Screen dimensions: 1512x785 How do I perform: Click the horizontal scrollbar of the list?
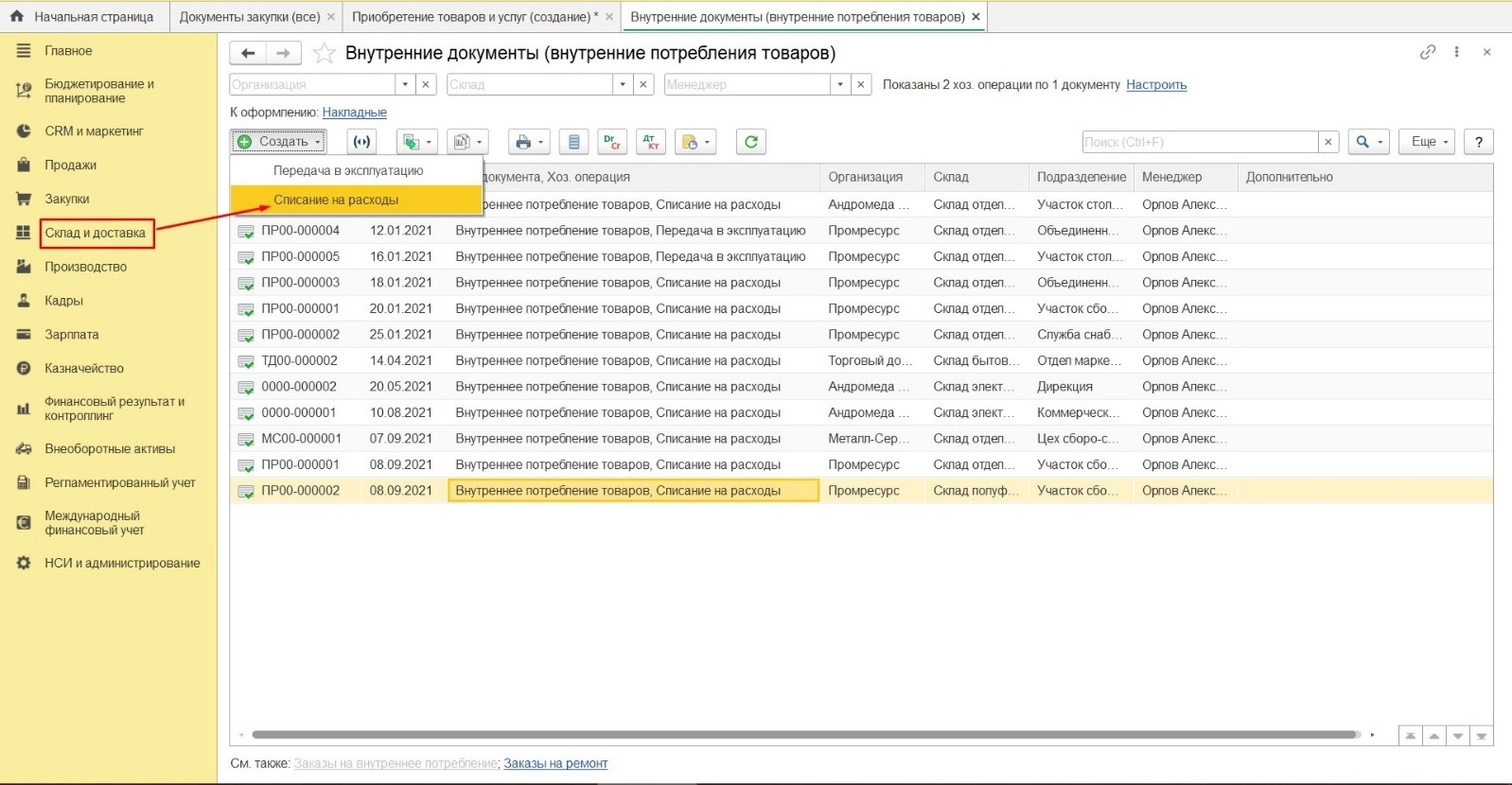(x=806, y=735)
